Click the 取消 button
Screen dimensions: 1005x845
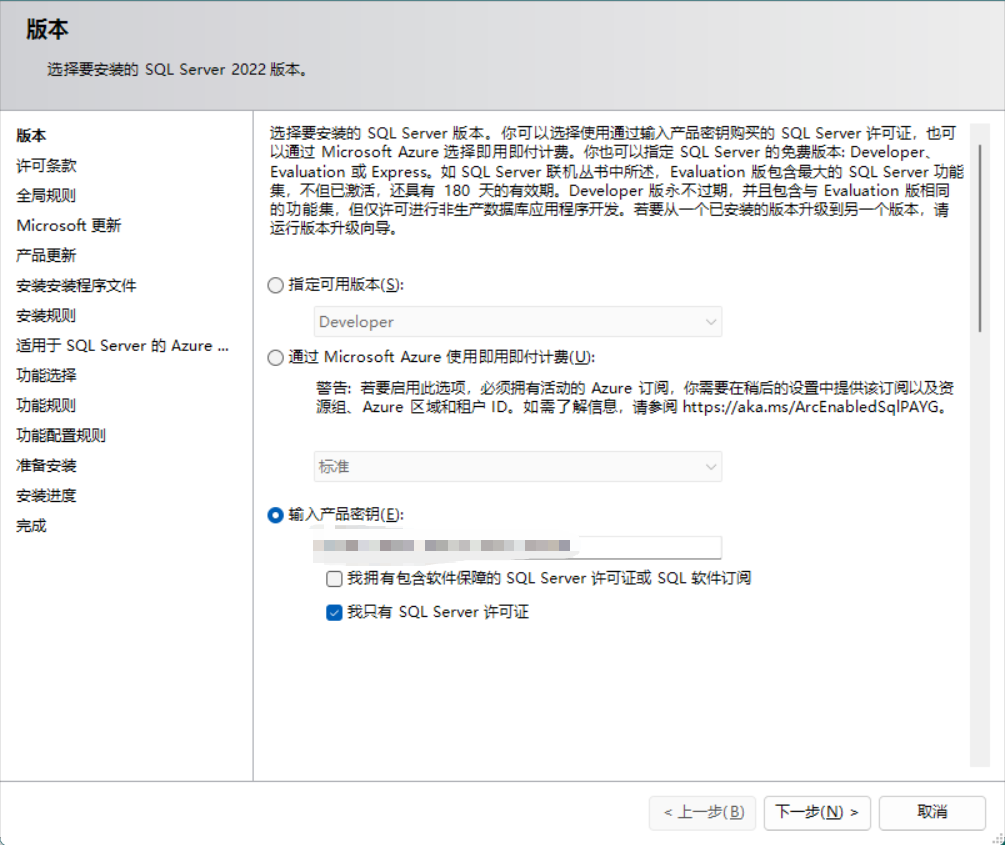(932, 813)
